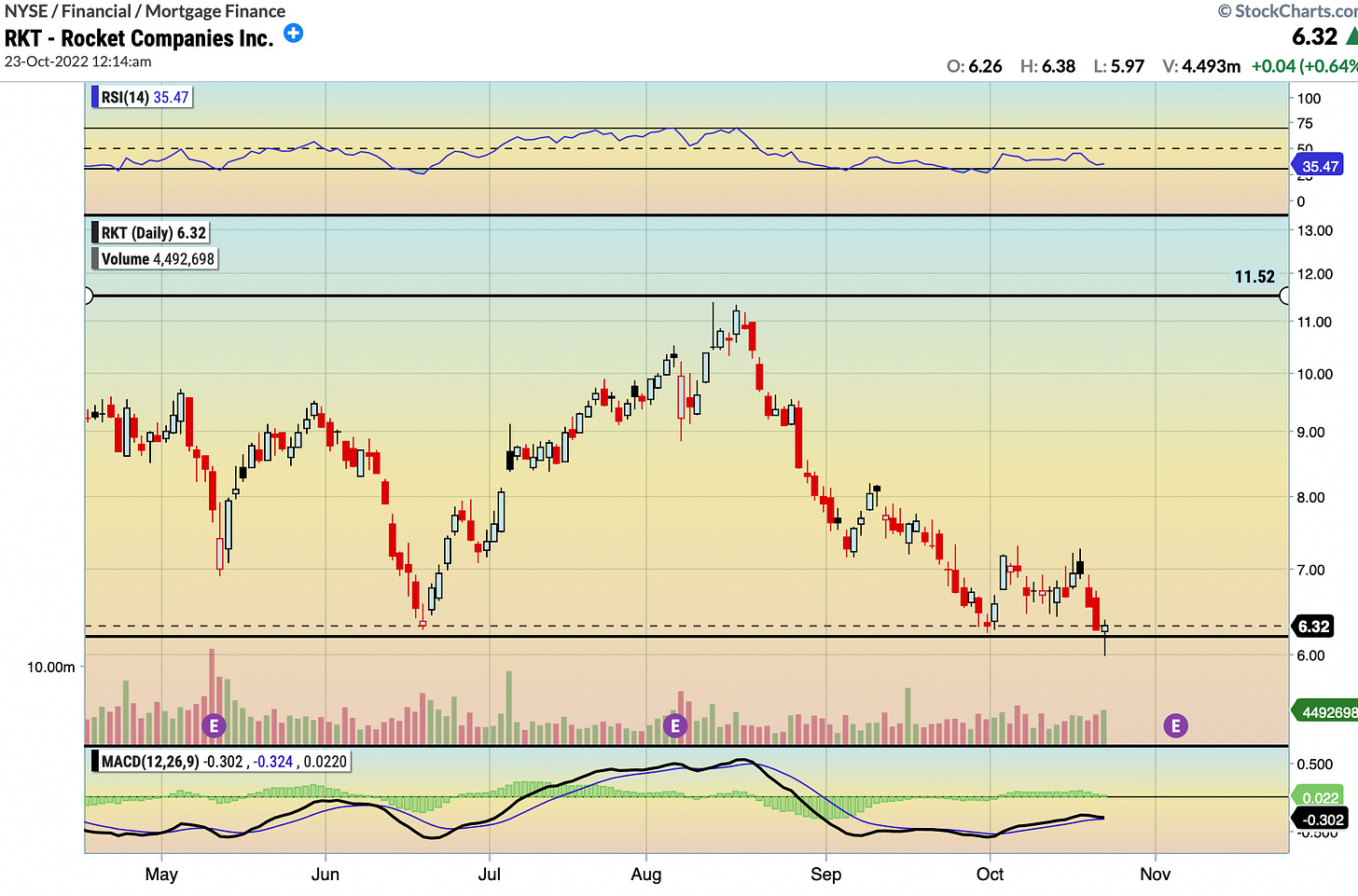Viewport: 1358px width, 896px height.
Task: Click the 12.00 price axis label
Action: pos(1314,274)
